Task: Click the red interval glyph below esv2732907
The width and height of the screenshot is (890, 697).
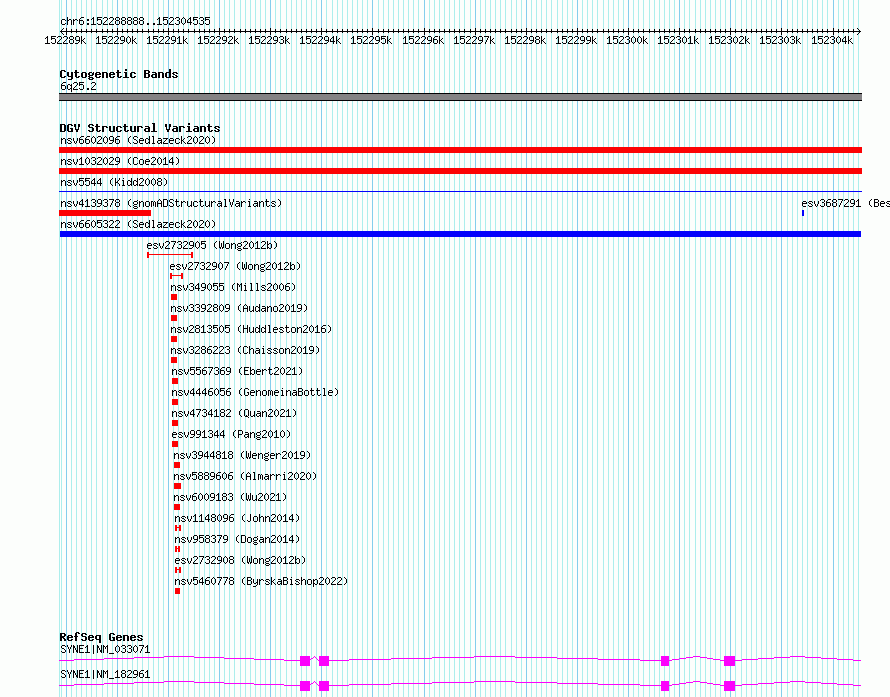Action: coord(177,276)
